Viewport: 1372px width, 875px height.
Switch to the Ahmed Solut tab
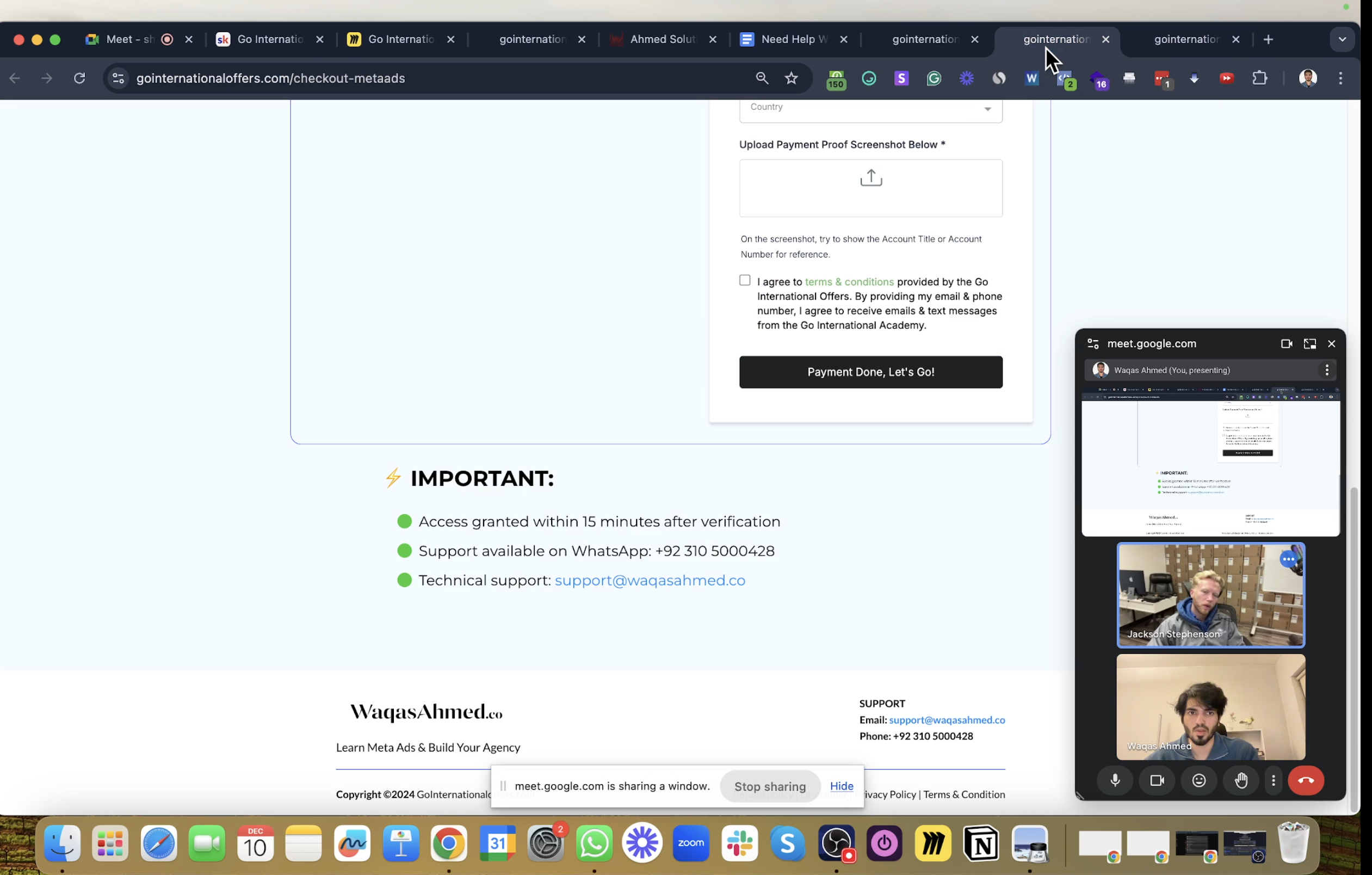tap(662, 39)
